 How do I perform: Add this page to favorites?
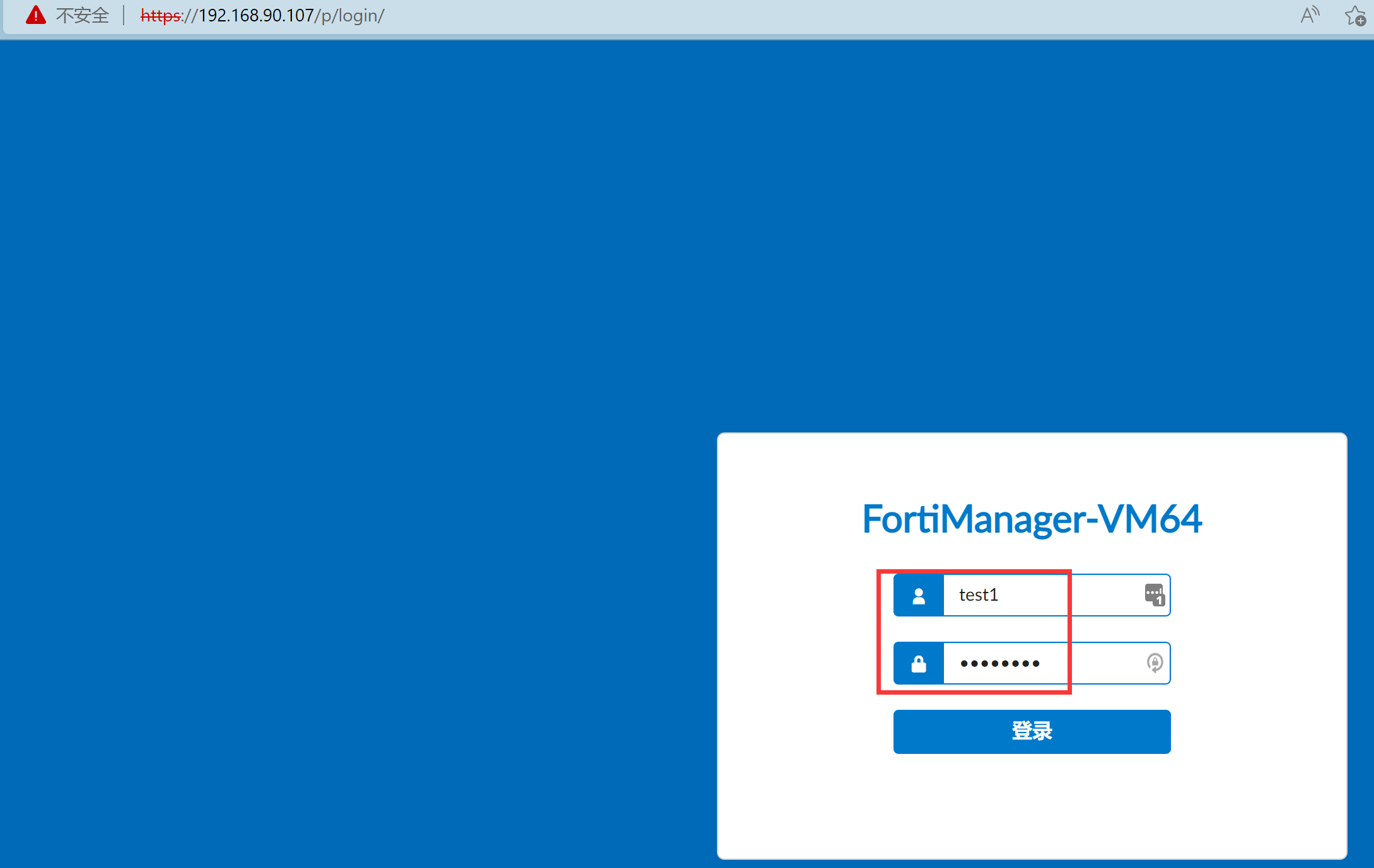1354,15
